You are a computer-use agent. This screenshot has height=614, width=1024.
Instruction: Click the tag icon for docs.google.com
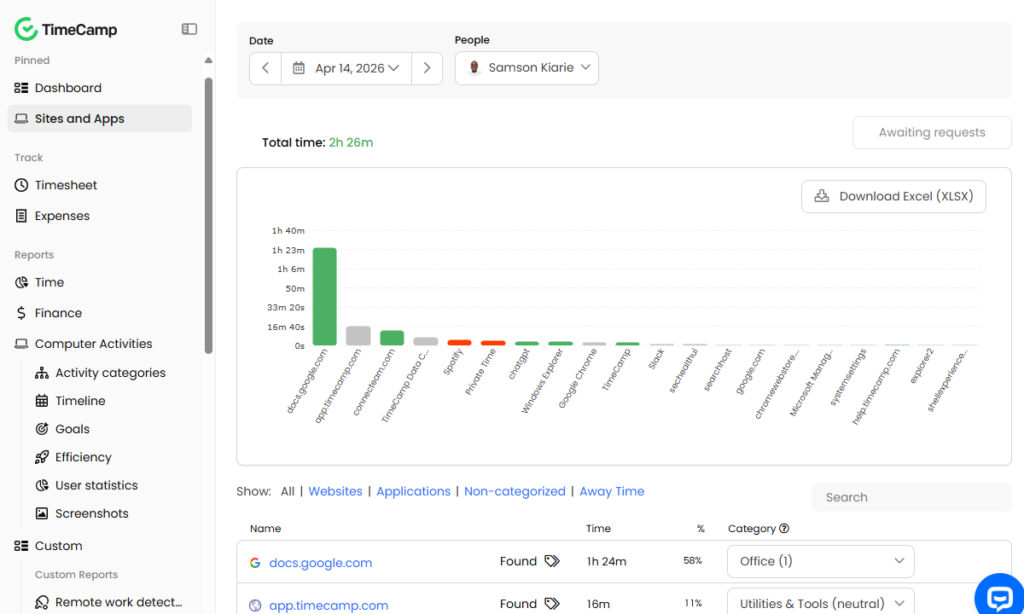[x=552, y=561]
